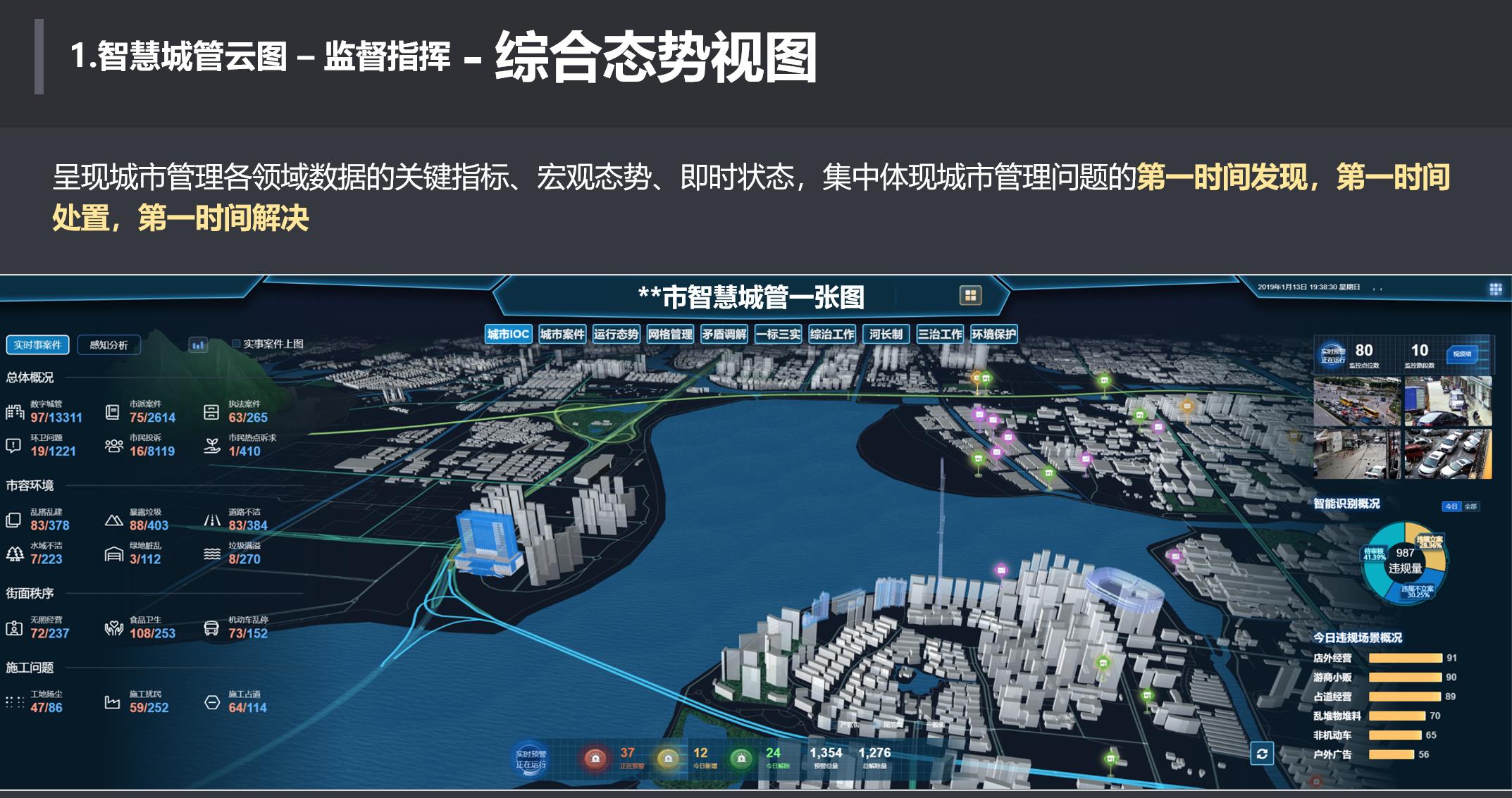
Task: Select the 感知分析 tab
Action: click(x=109, y=345)
